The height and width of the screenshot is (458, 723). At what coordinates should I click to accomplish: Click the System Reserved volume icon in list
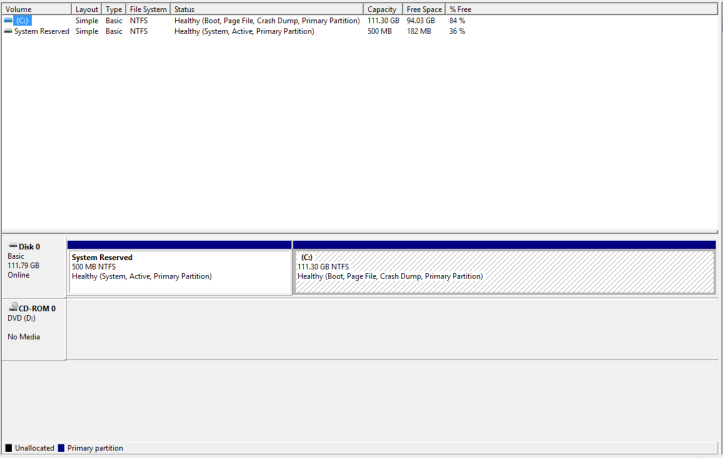click(x=8, y=31)
